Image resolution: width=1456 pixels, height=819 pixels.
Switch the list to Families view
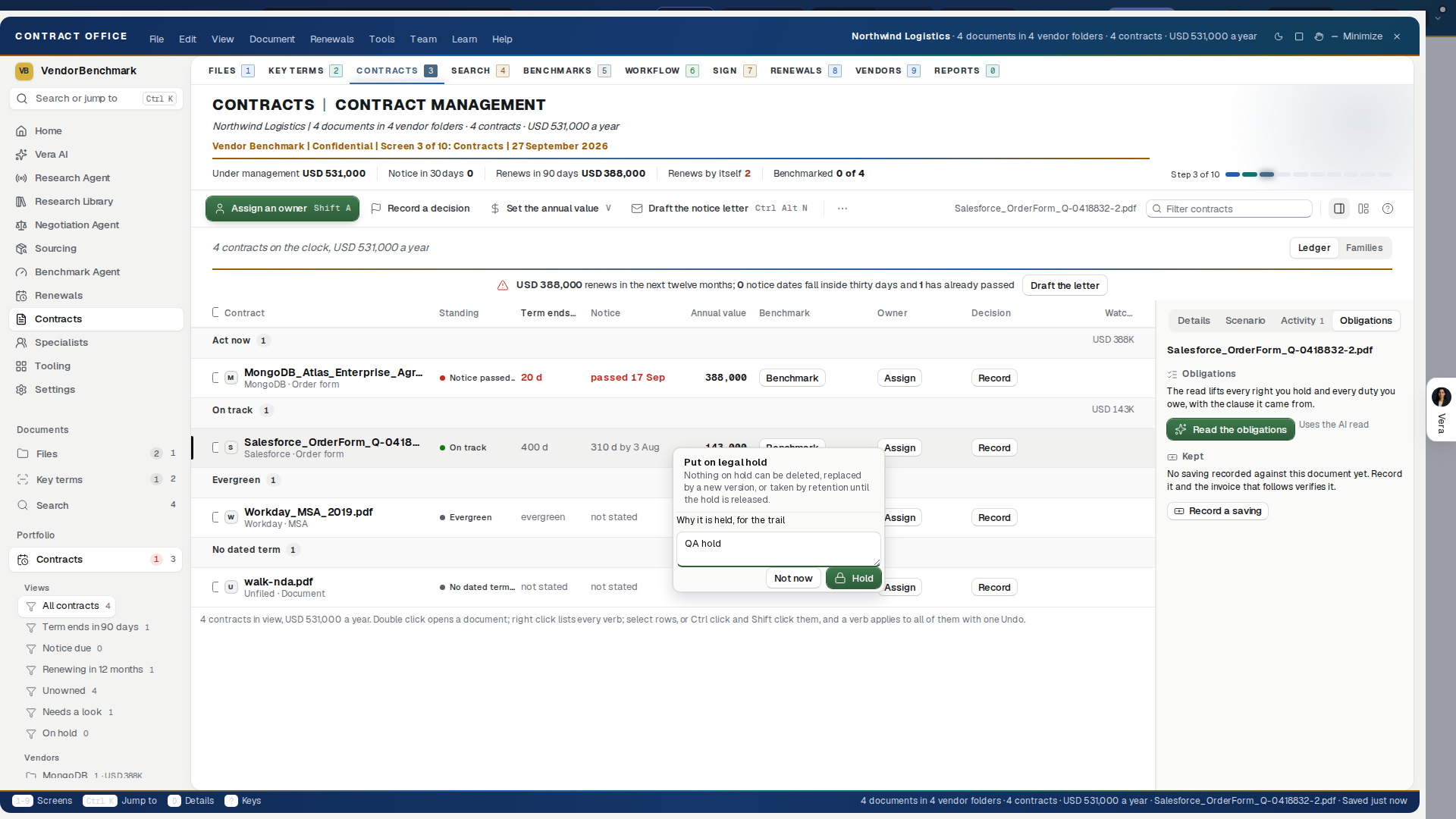pyautogui.click(x=1363, y=248)
